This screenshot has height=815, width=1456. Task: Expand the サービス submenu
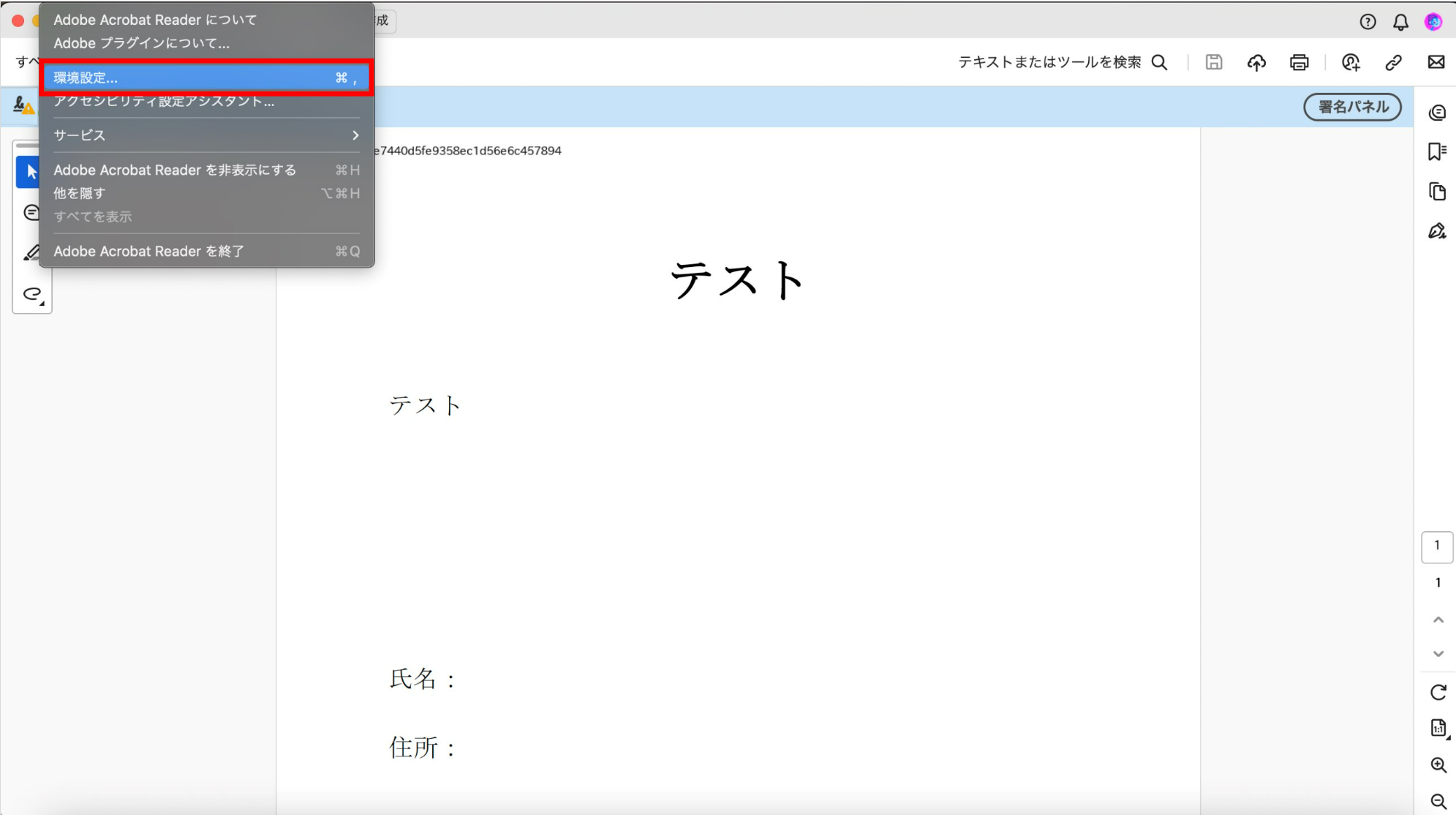click(207, 135)
